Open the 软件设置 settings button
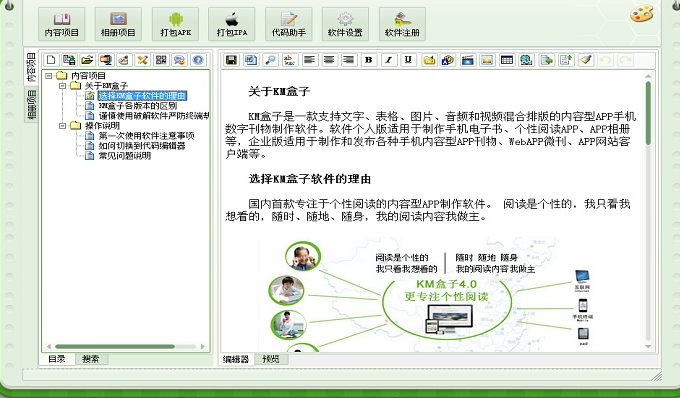 [x=345, y=24]
